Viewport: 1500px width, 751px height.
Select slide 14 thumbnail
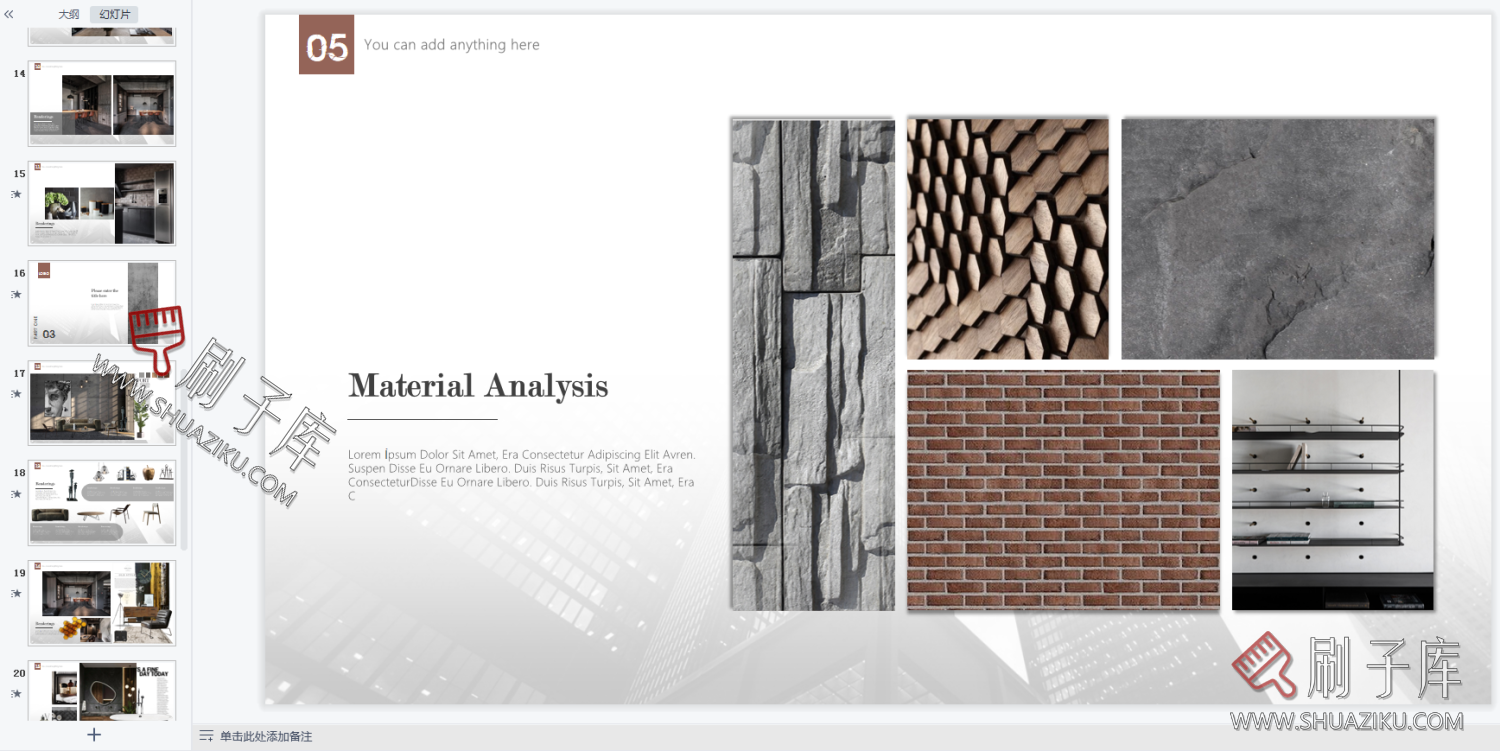click(102, 103)
